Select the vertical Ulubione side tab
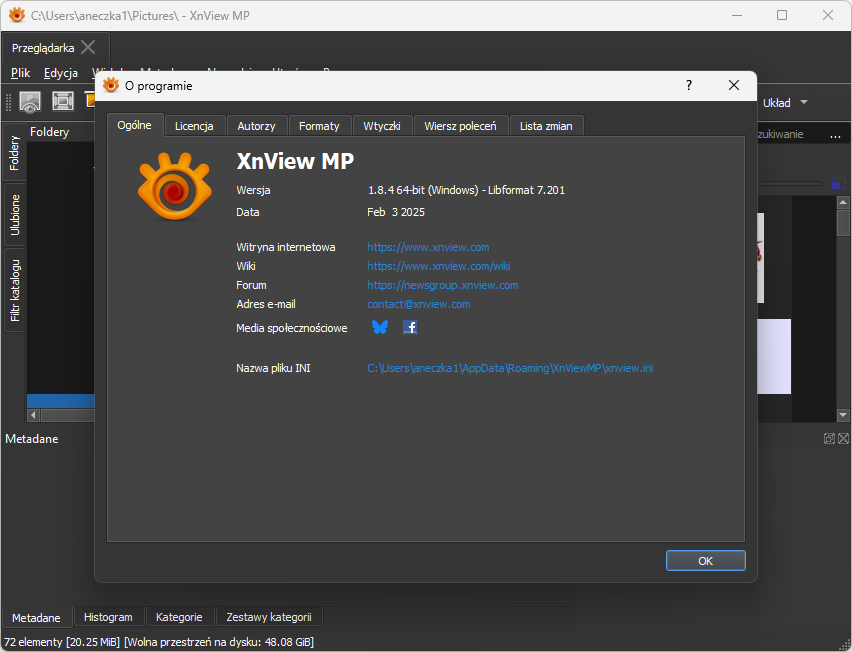The height and width of the screenshot is (652, 852). point(14,215)
